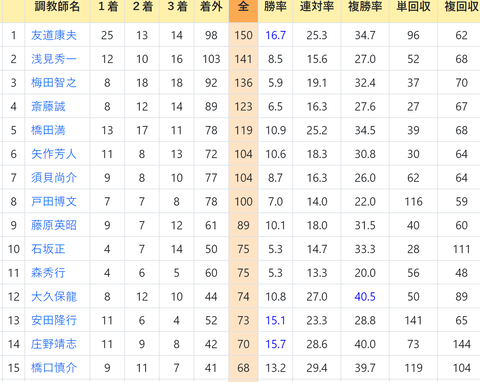Image resolution: width=480 pixels, height=382 pixels.
Task: Open trainer 矢作芳人 link
Action: [x=54, y=154]
